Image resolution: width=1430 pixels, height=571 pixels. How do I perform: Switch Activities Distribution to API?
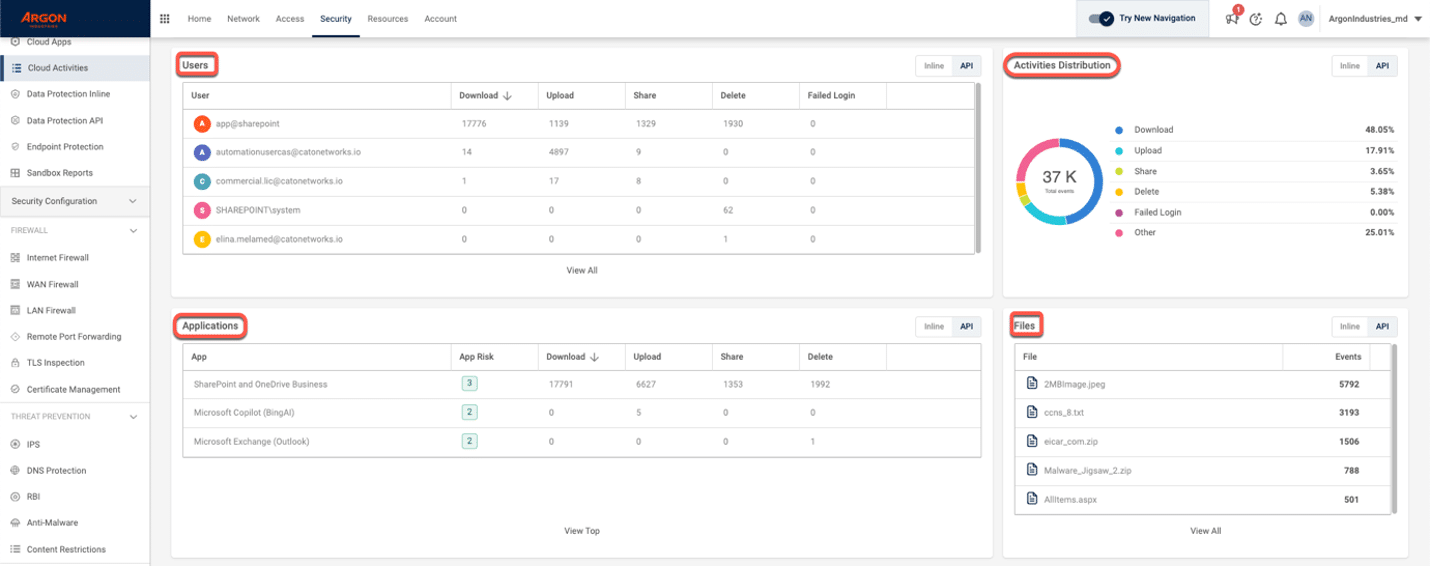pyautogui.click(x=1382, y=66)
